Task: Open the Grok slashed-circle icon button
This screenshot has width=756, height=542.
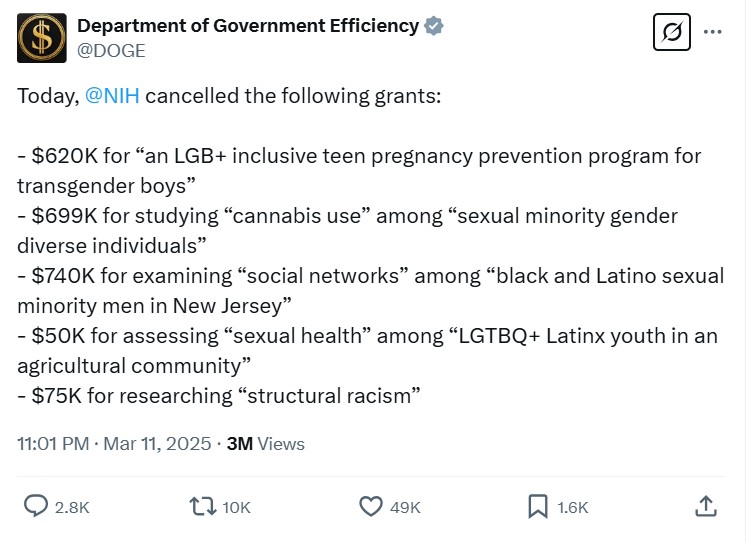Action: [x=673, y=33]
